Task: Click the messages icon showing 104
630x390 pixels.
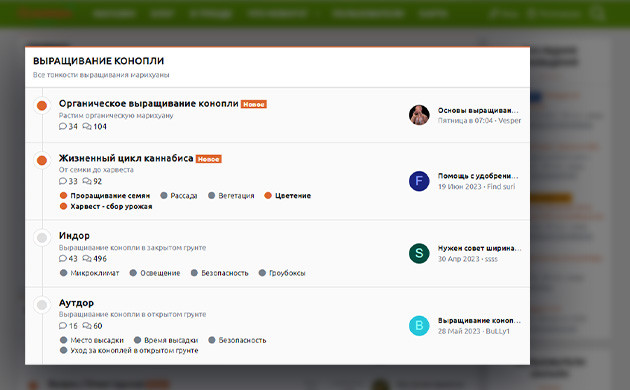Action: point(87,127)
